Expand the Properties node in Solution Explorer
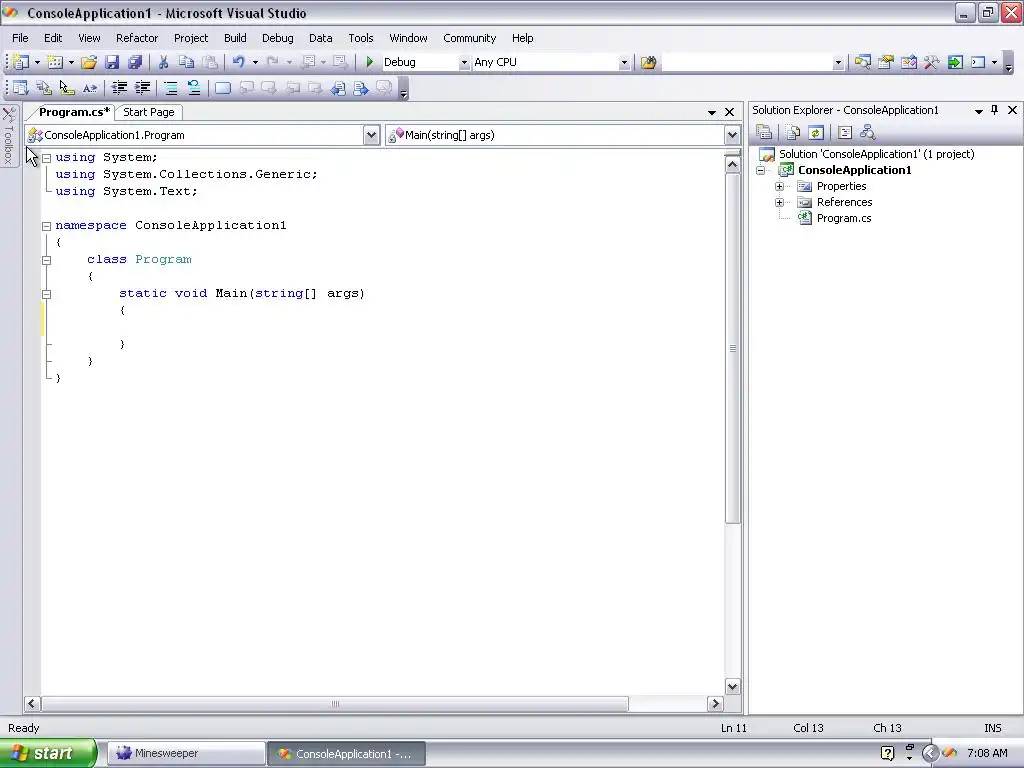 (779, 187)
